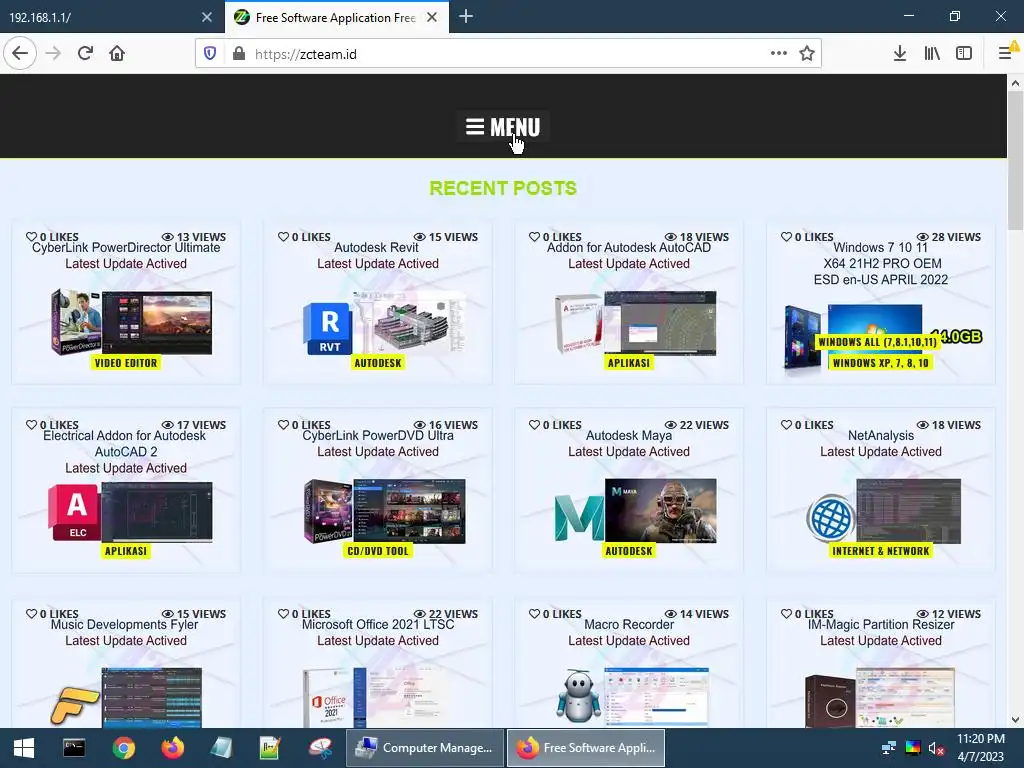
Task: Open the network tray icon
Action: click(x=889, y=748)
